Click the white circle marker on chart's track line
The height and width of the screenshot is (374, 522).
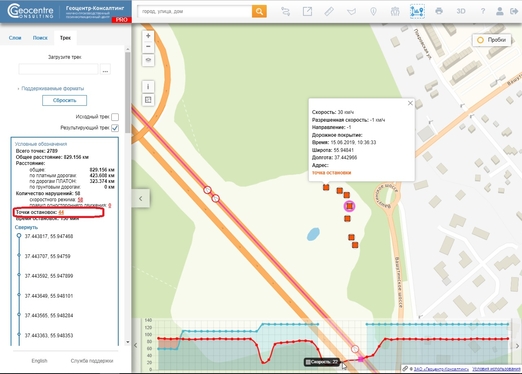pyautogui.click(x=355, y=349)
